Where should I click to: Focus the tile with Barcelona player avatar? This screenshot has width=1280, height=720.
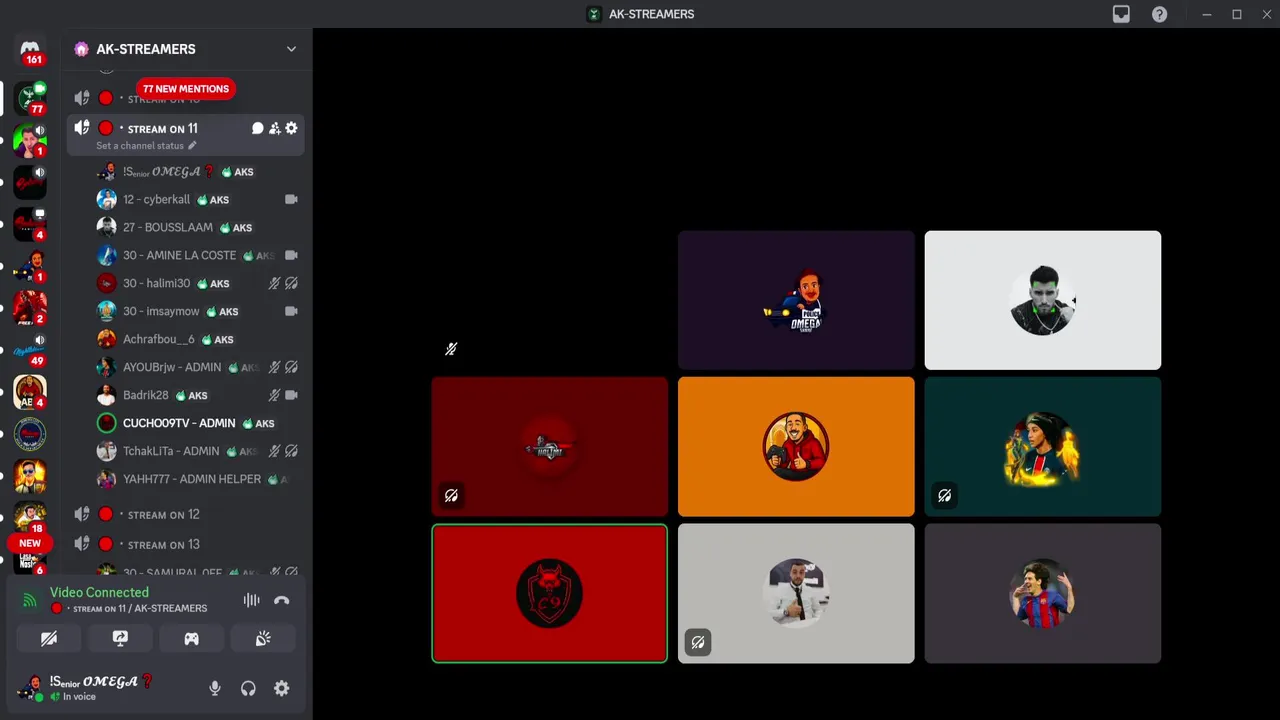point(1043,593)
